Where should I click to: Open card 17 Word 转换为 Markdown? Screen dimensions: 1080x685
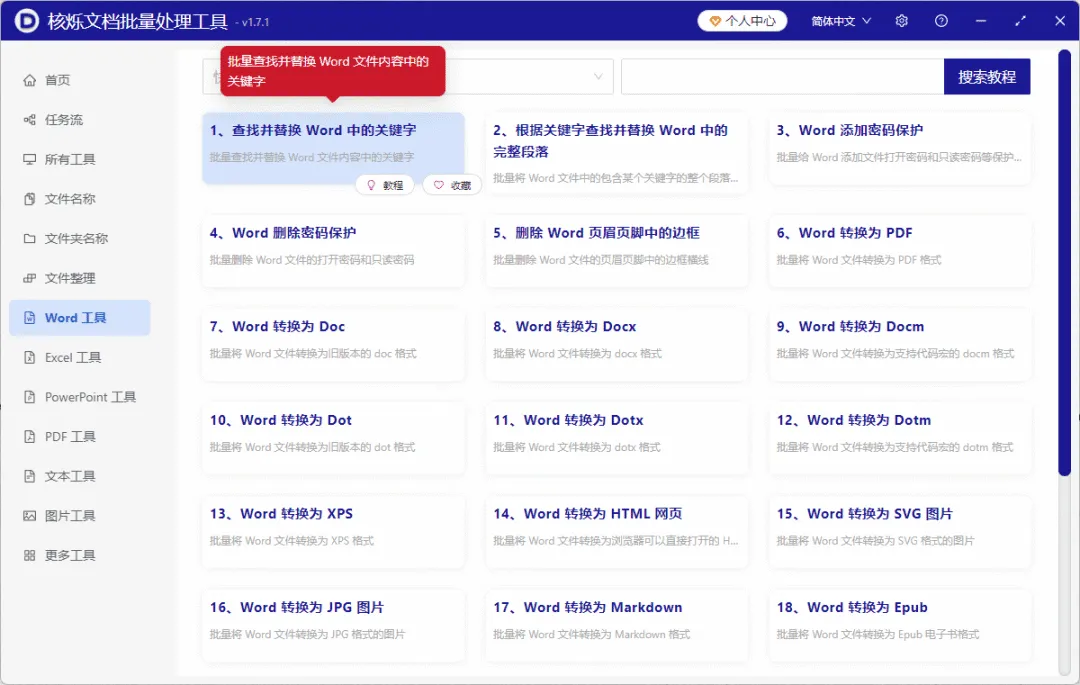pos(616,625)
